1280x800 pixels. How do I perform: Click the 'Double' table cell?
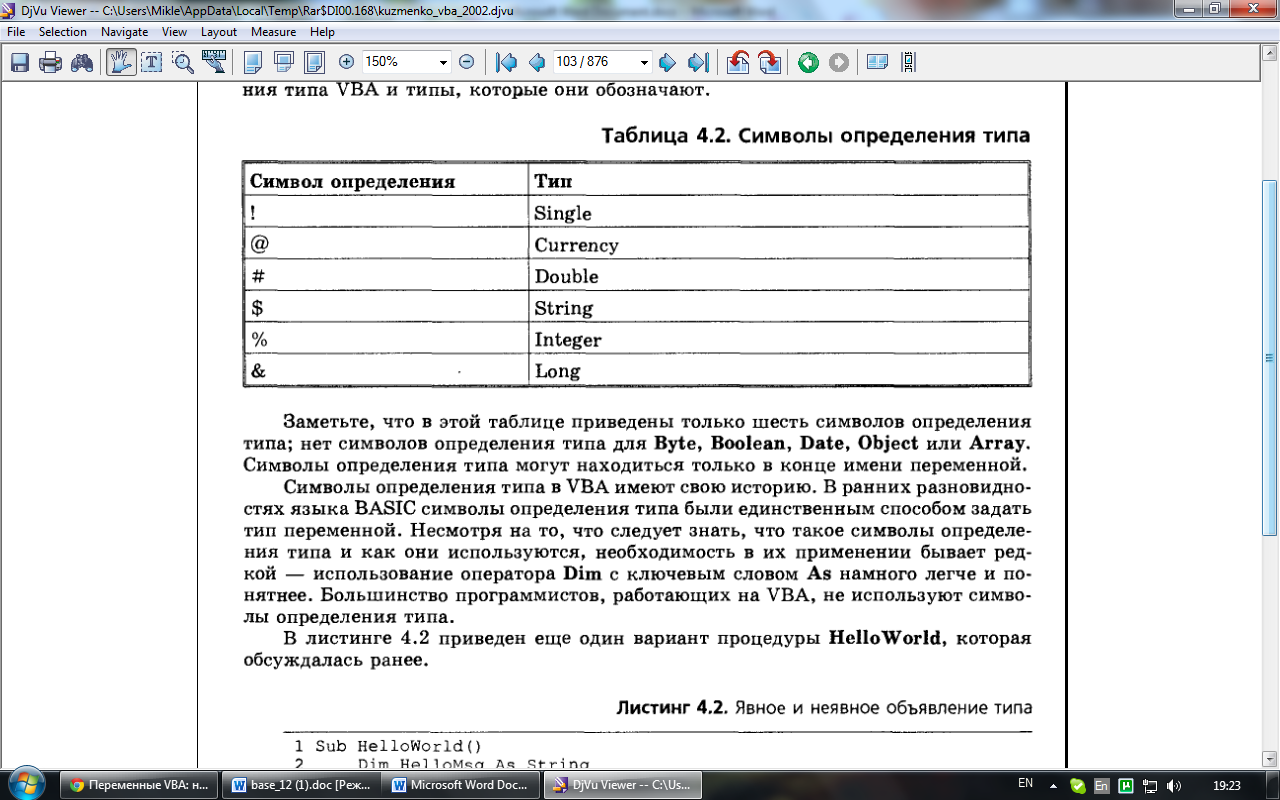[779, 276]
